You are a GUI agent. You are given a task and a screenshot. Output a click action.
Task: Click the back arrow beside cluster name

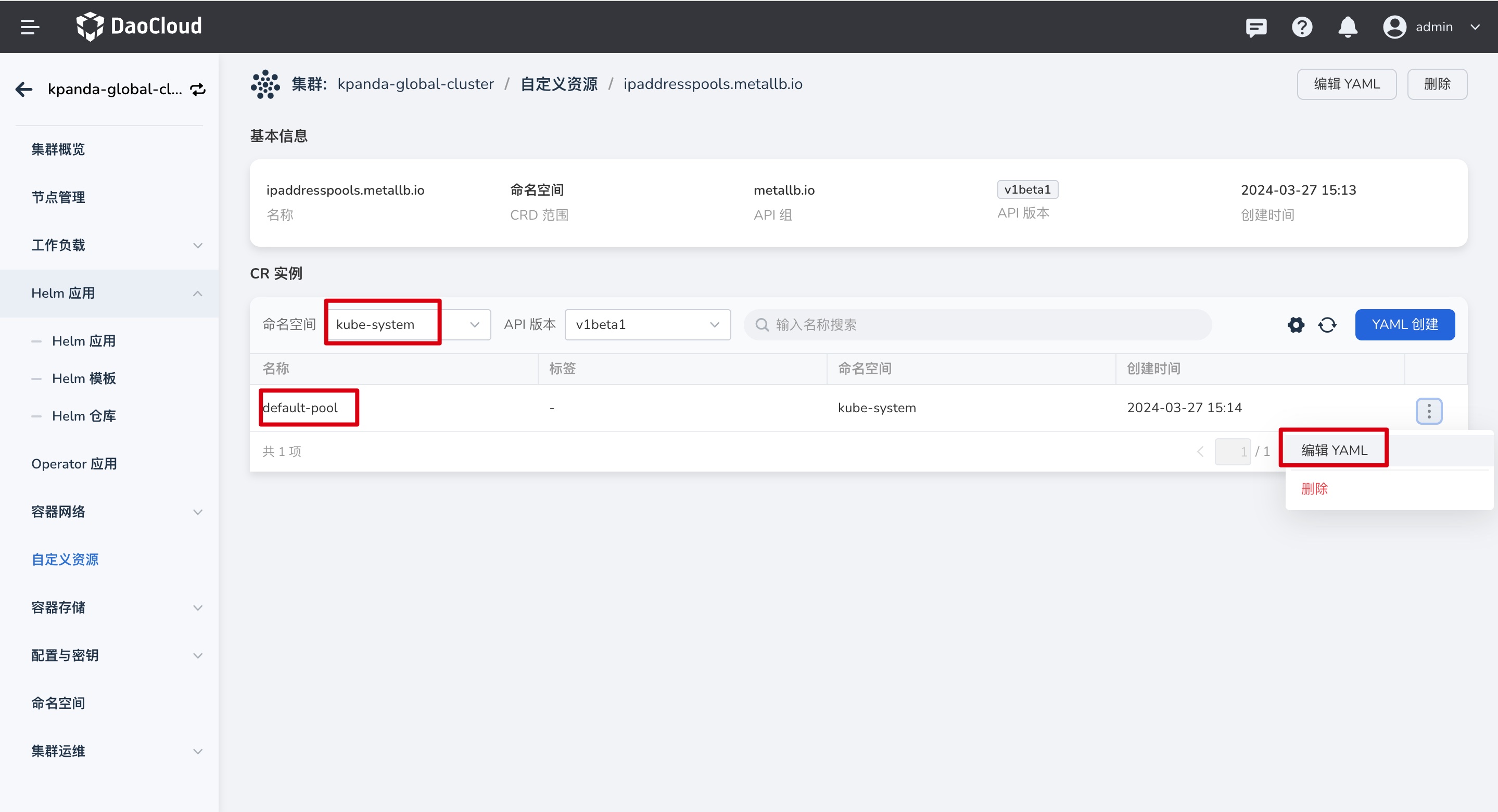click(x=24, y=89)
